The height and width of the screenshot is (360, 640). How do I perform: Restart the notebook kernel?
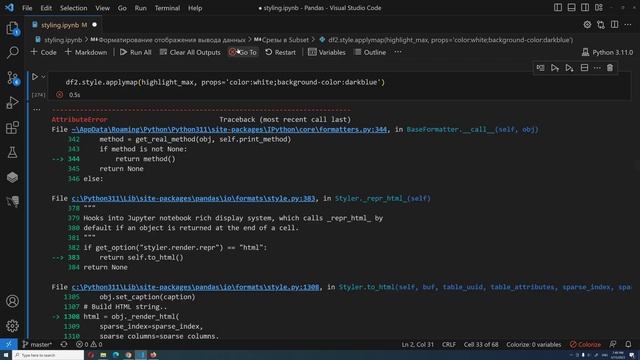(280, 52)
